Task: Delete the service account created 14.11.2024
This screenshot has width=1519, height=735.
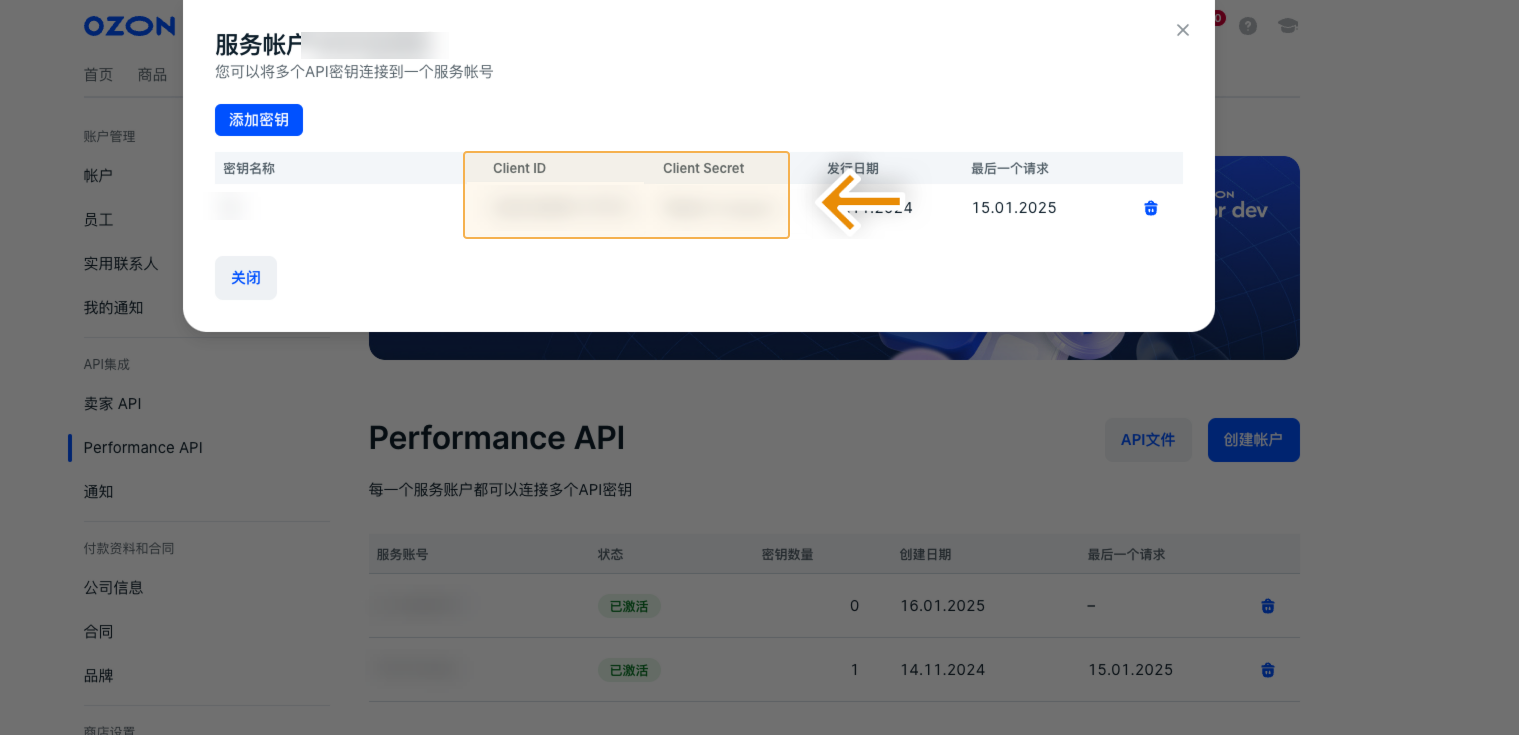Action: (x=1268, y=670)
